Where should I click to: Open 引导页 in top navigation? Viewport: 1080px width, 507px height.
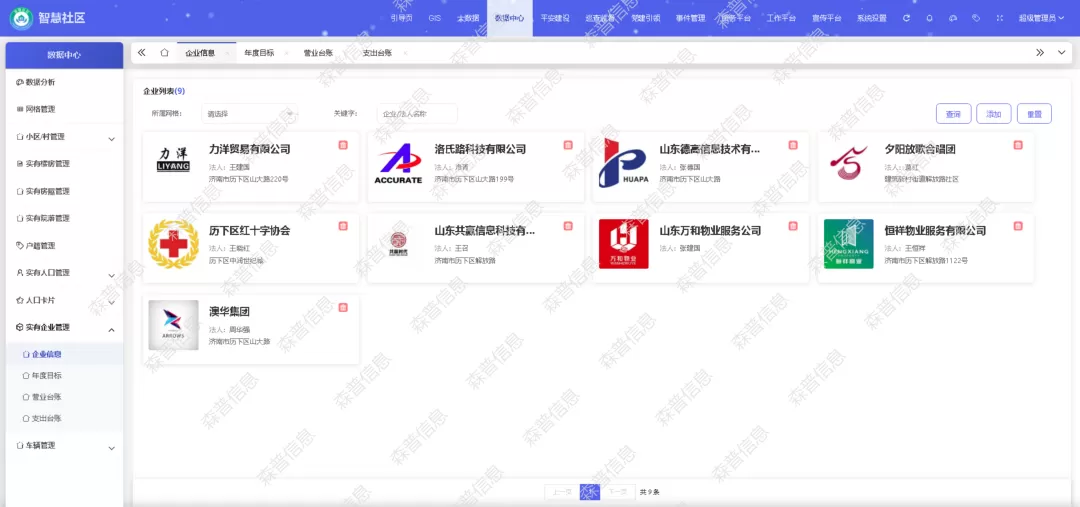pyautogui.click(x=402, y=19)
